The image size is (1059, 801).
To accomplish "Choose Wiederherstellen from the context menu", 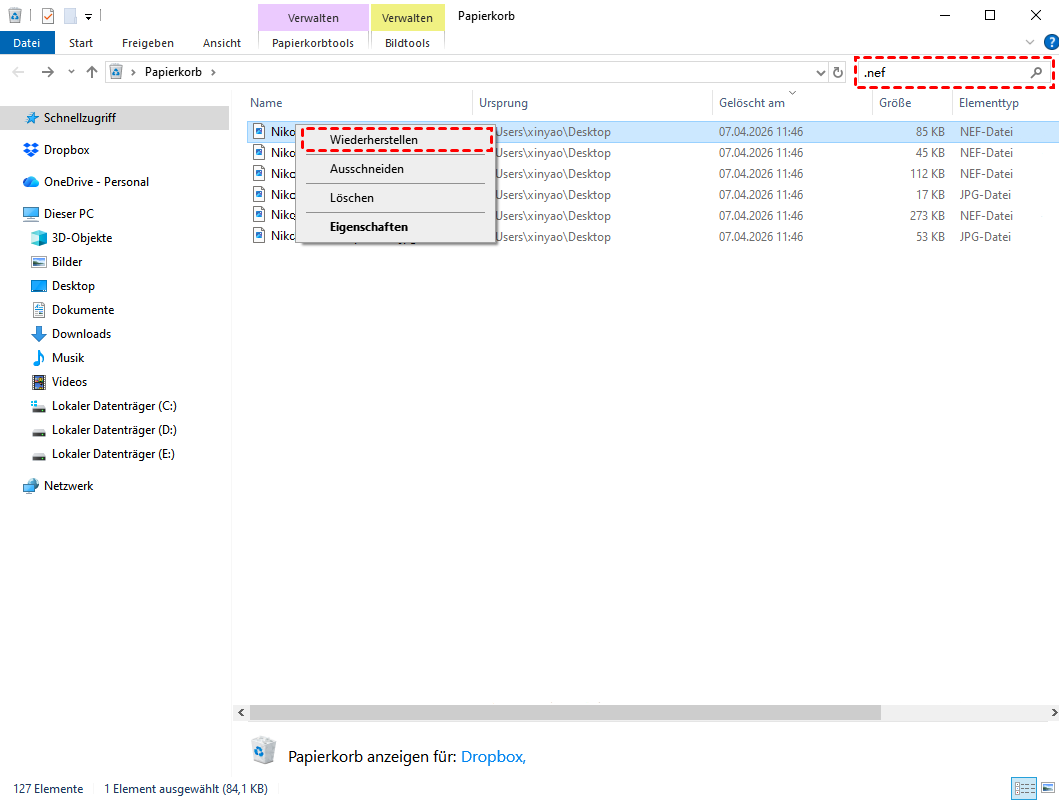I will (x=374, y=140).
